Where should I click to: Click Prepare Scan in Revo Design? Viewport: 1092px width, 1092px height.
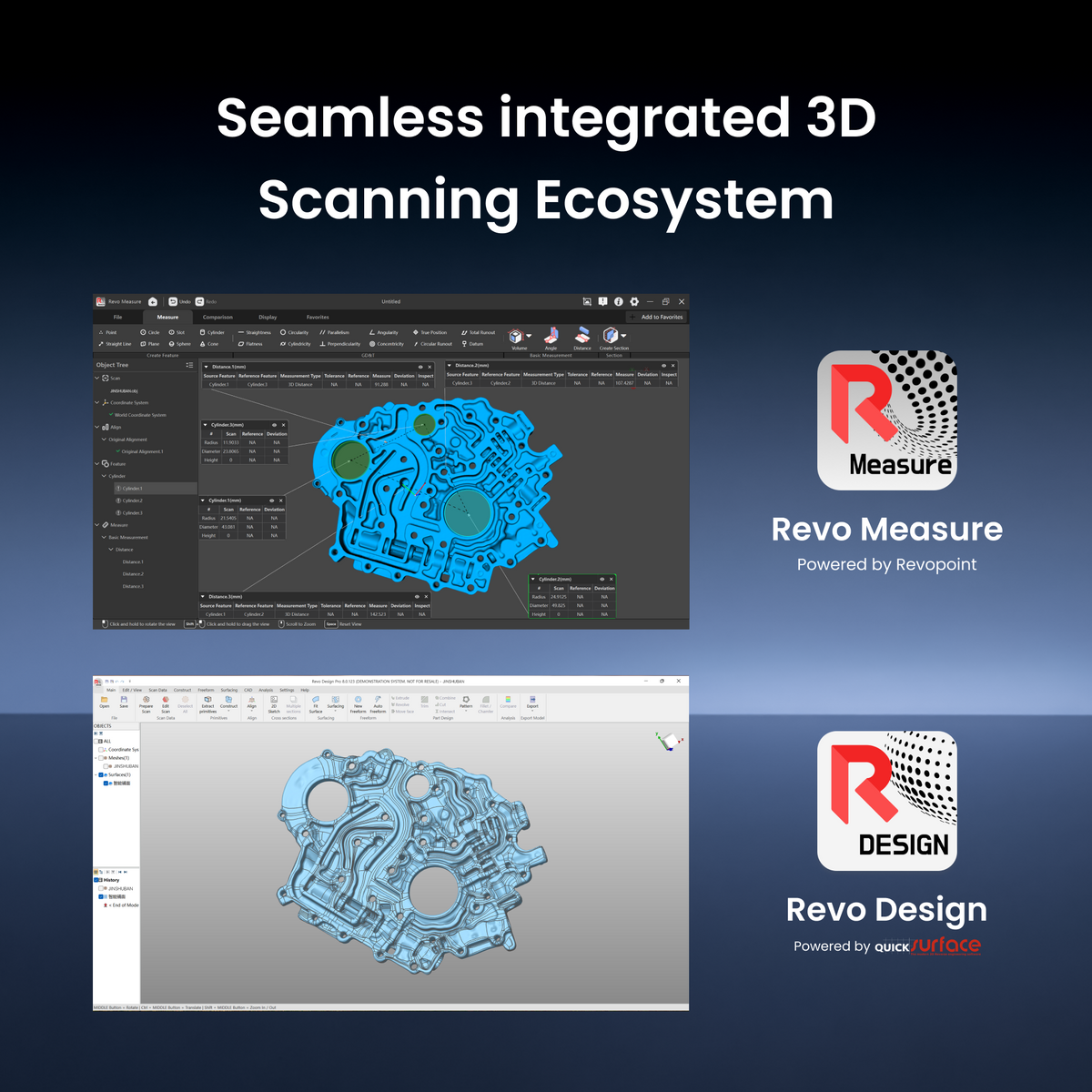[146, 704]
